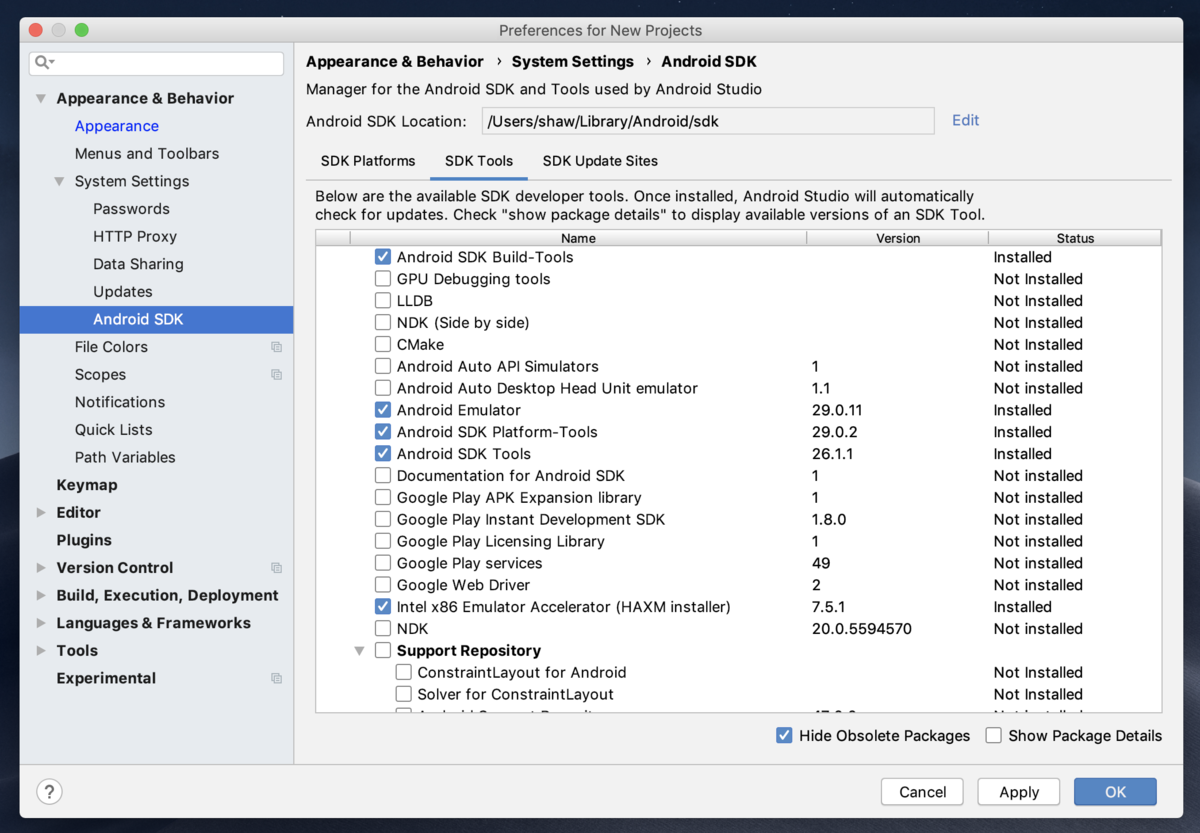Click the small icon beside Scopes
Image resolution: width=1200 pixels, height=833 pixels.
pyautogui.click(x=276, y=374)
